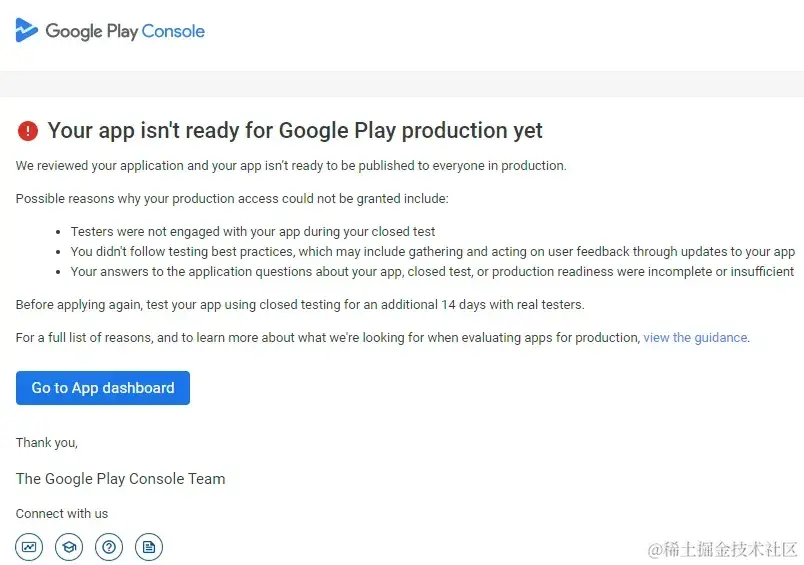
Task: Open the chart dashboard icon under Connect with us
Action: 29,547
